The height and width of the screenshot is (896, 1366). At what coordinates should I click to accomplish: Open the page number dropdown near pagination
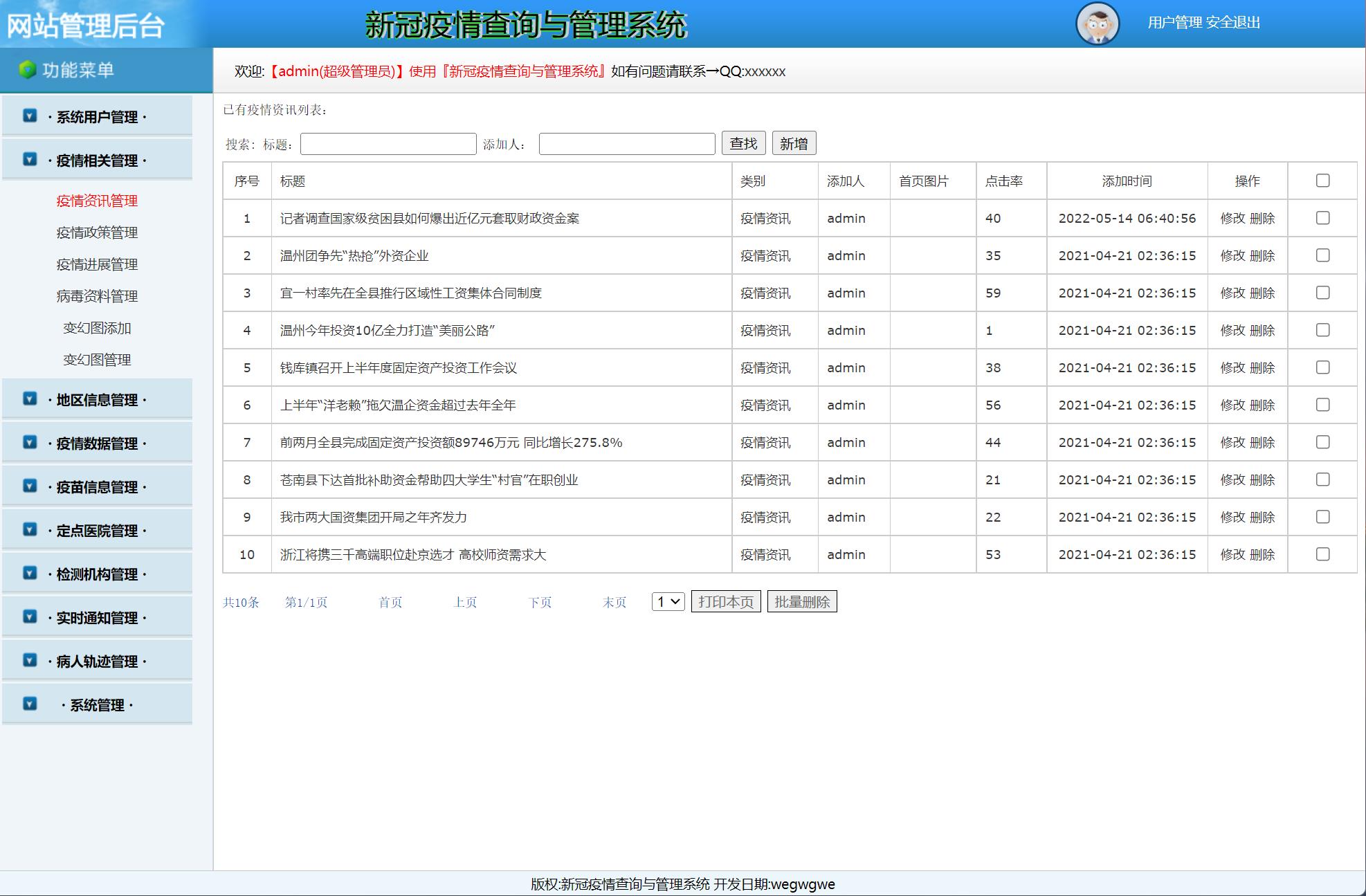(668, 601)
